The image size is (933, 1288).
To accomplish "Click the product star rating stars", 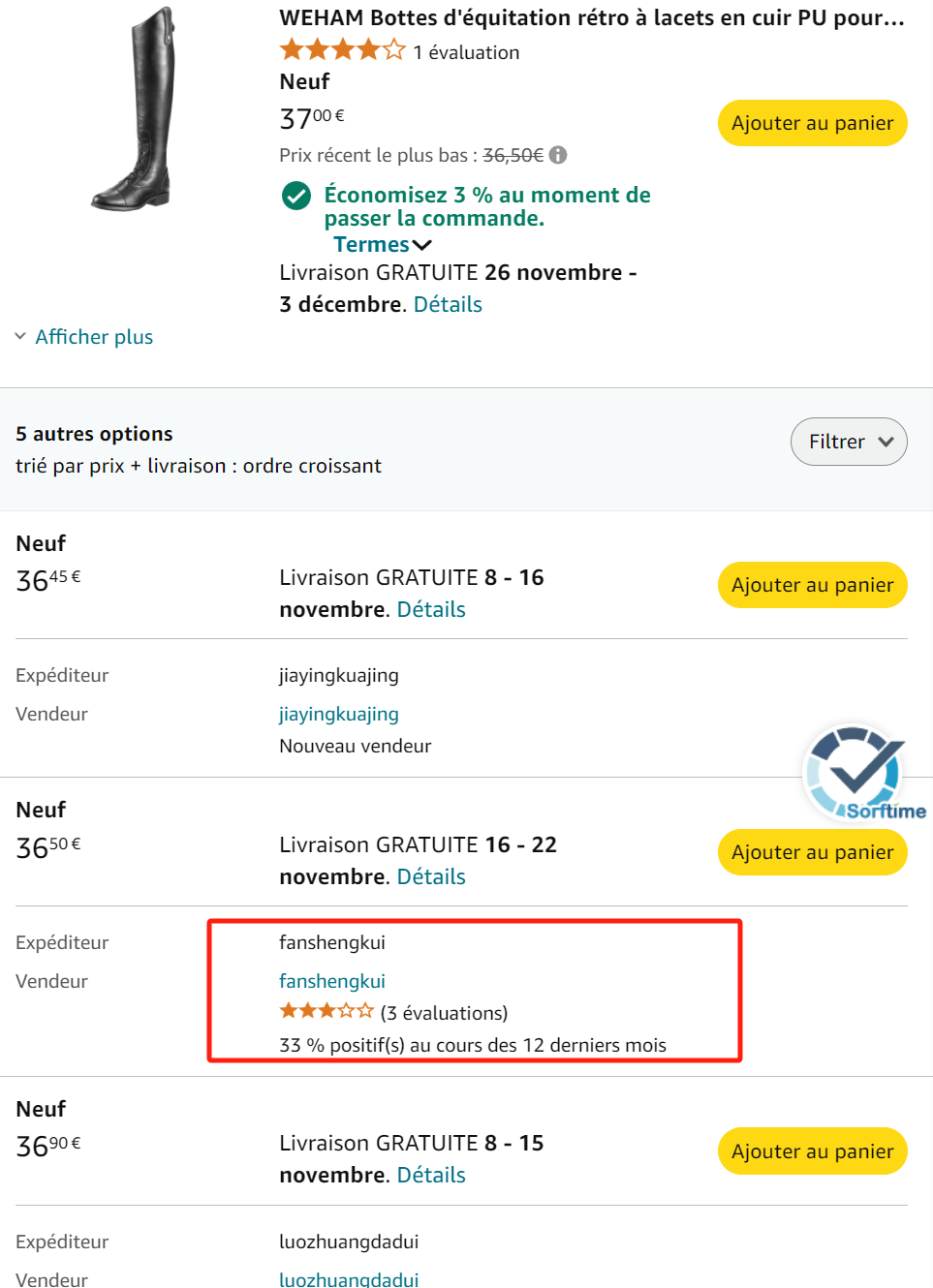I will coord(342,50).
